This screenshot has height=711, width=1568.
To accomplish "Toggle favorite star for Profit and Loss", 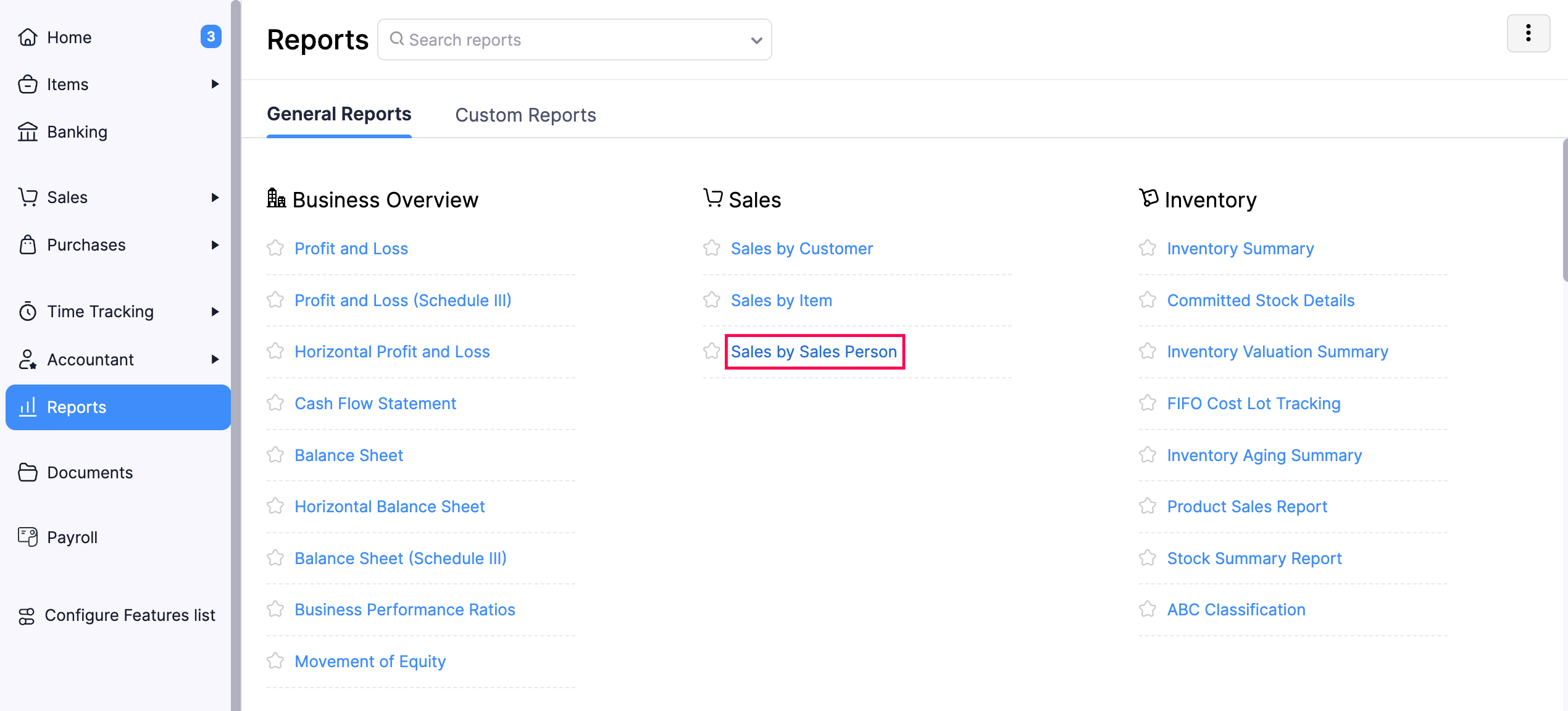I will [276, 247].
